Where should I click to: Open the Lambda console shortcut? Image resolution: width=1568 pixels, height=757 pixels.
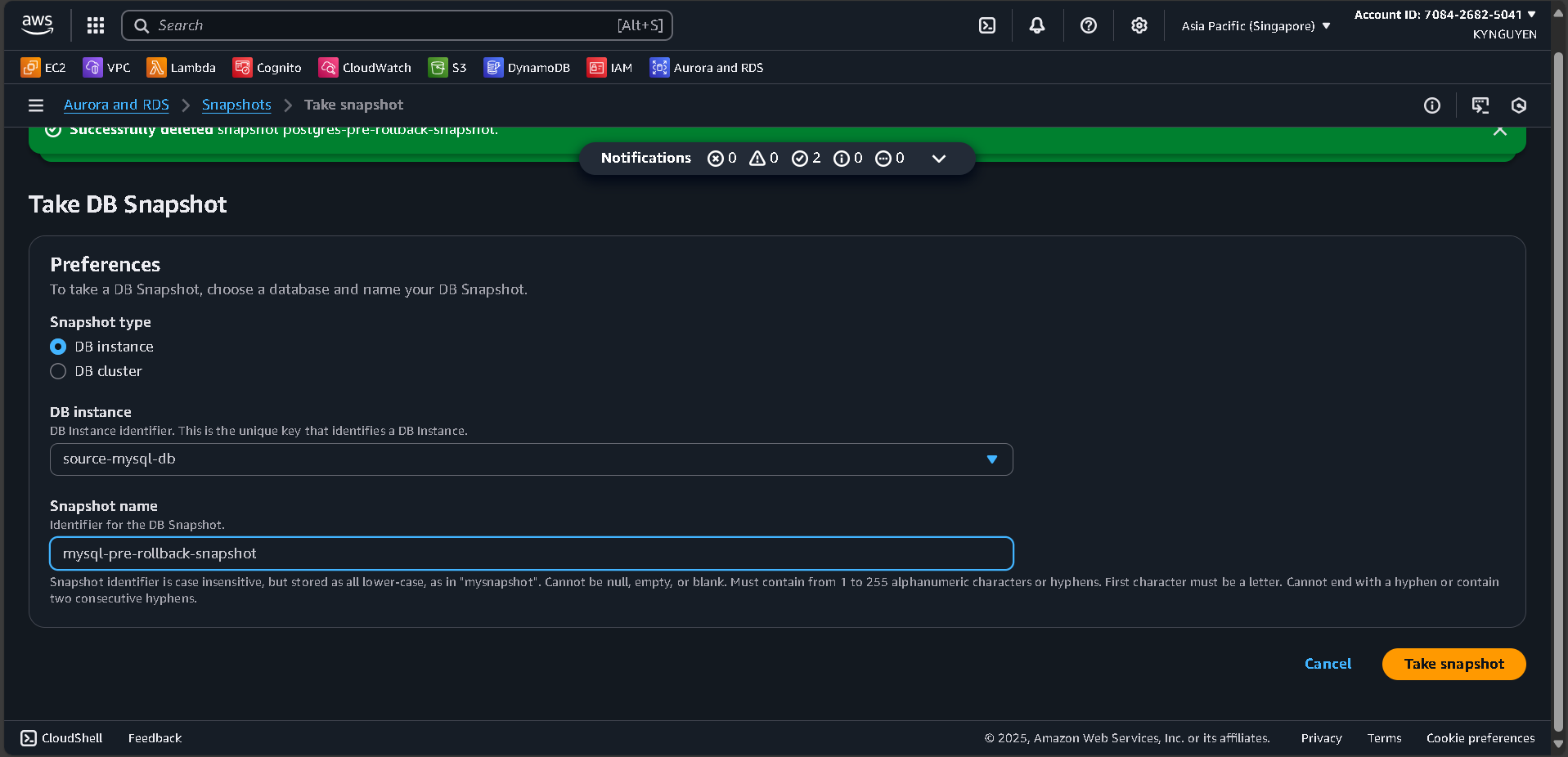point(181,67)
